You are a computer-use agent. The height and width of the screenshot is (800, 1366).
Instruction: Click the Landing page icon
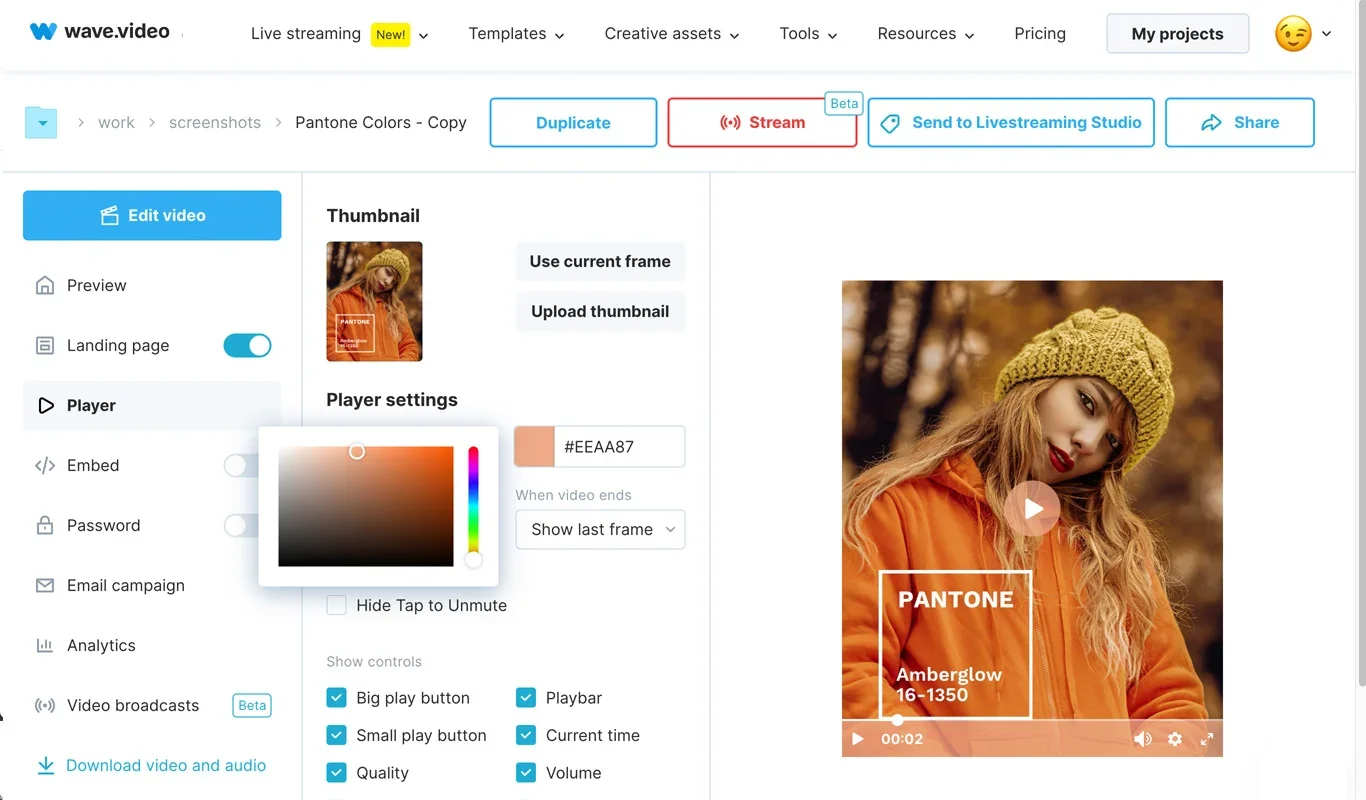coord(45,345)
